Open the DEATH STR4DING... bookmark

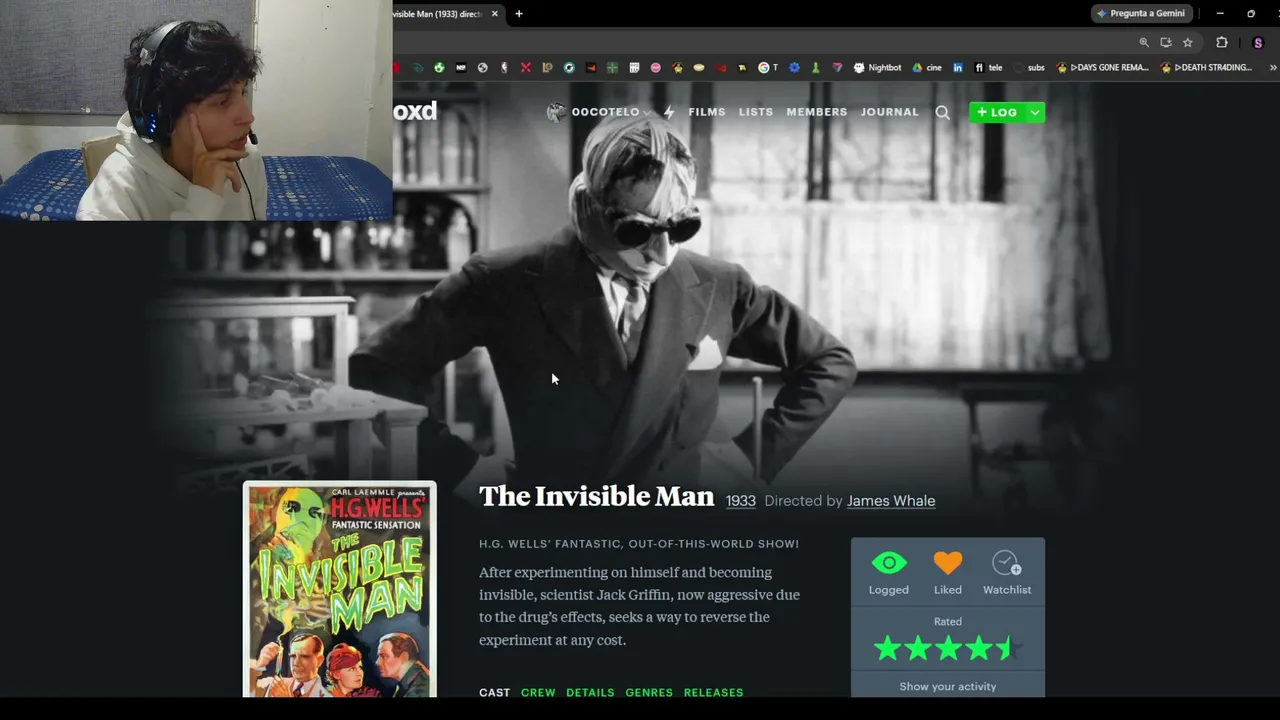[x=1206, y=68]
